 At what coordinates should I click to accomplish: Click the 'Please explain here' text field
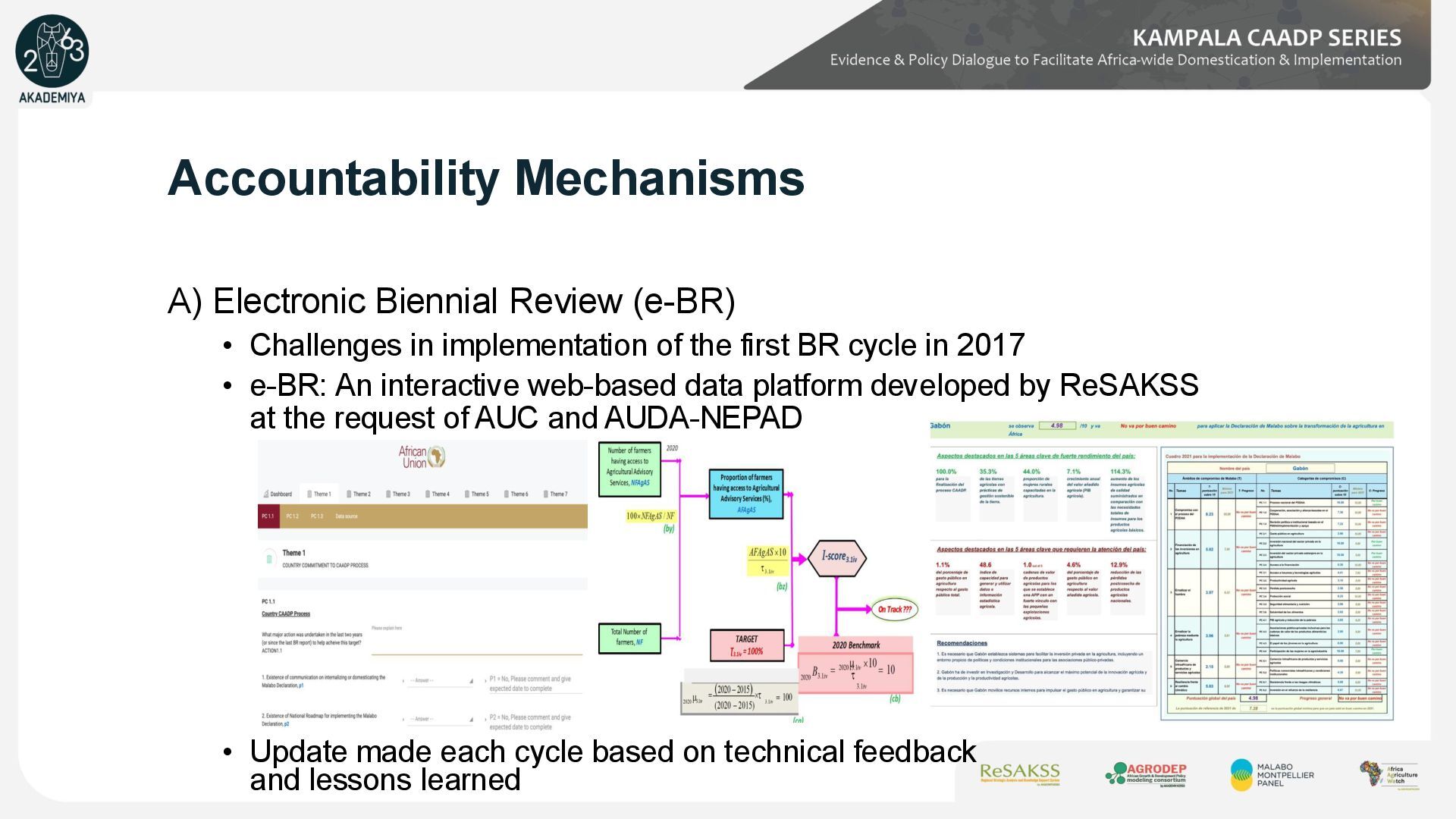click(476, 642)
